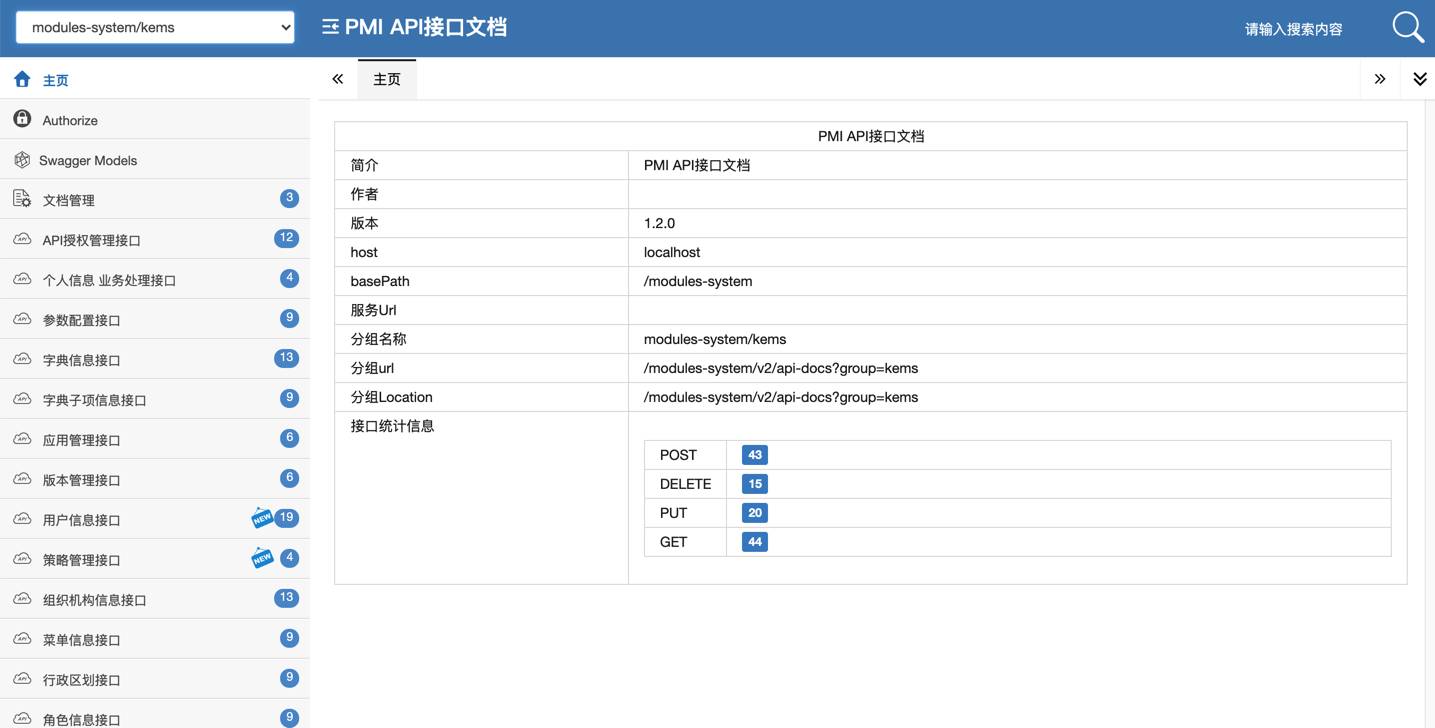Click the PMI API接口文档 header title

[x=426, y=27]
